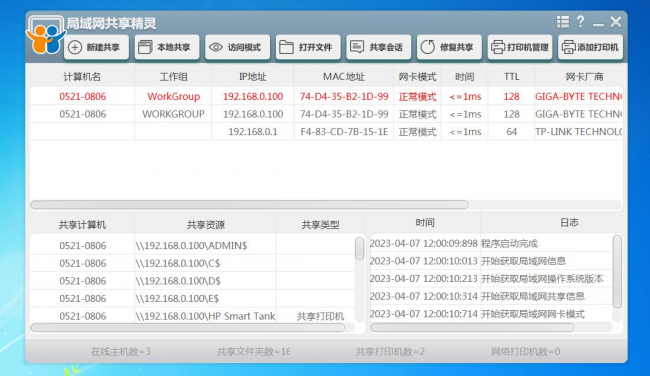The width and height of the screenshot is (650, 376).
Task: Select the 192.168.0.1 IP address cell
Action: coord(253,132)
